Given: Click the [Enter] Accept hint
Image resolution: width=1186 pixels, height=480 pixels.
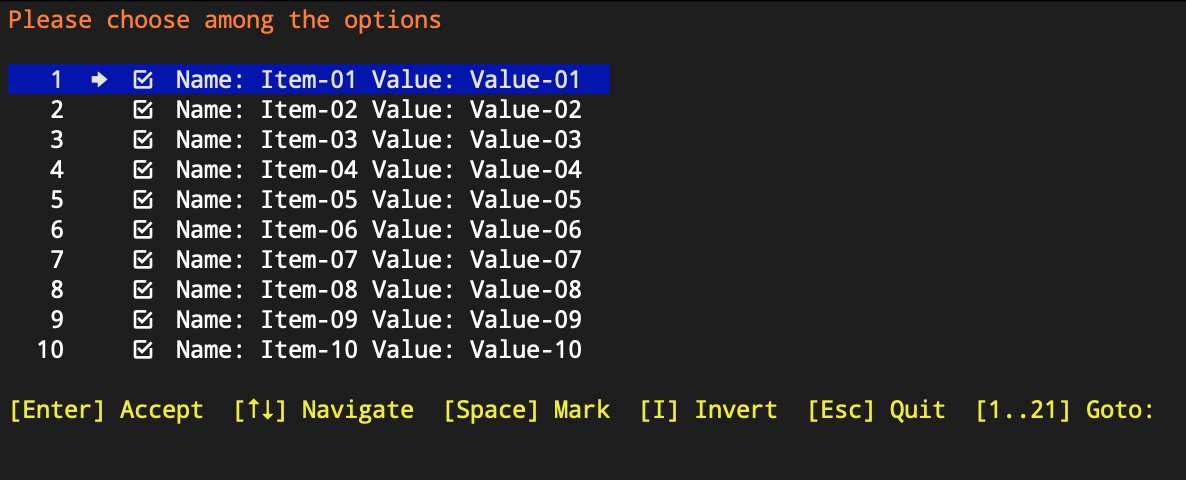Looking at the screenshot, I should pyautogui.click(x=107, y=410).
